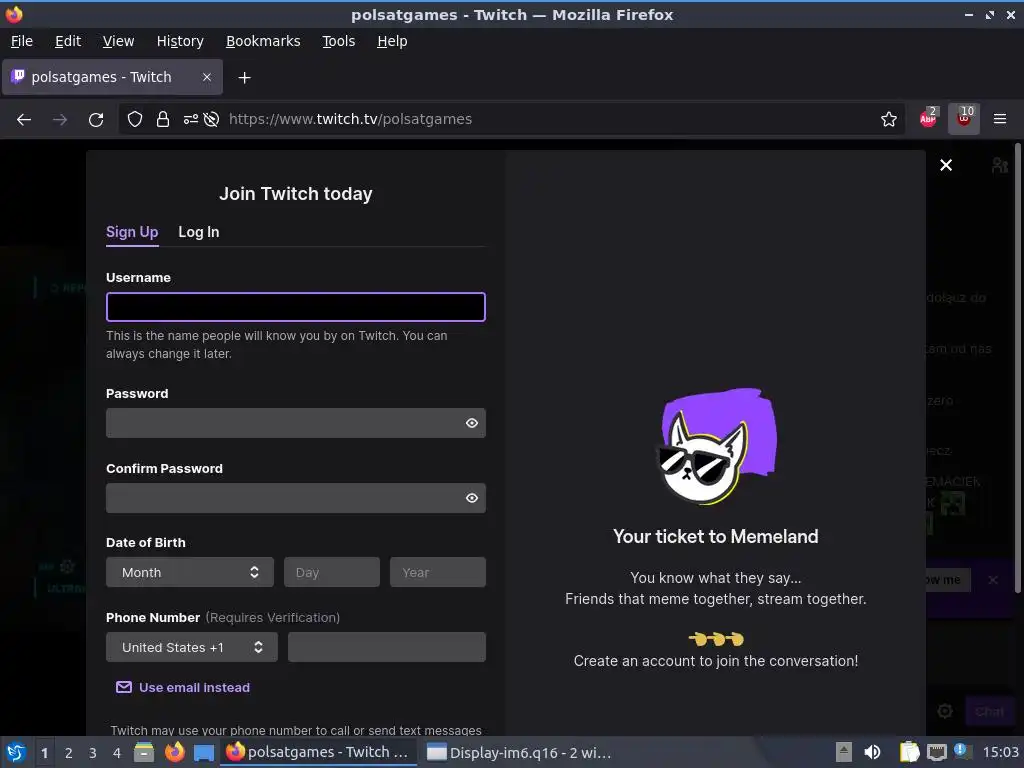Show password in the Password field
Image resolution: width=1024 pixels, height=768 pixels.
(472, 423)
